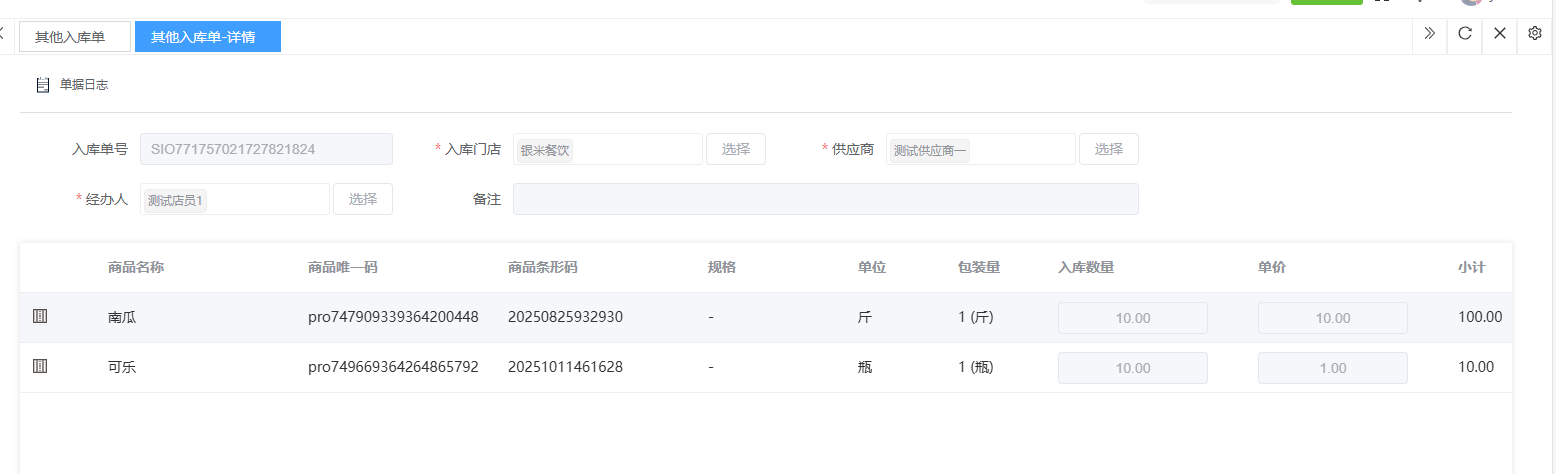Click the 备注 remark input field

[825, 199]
